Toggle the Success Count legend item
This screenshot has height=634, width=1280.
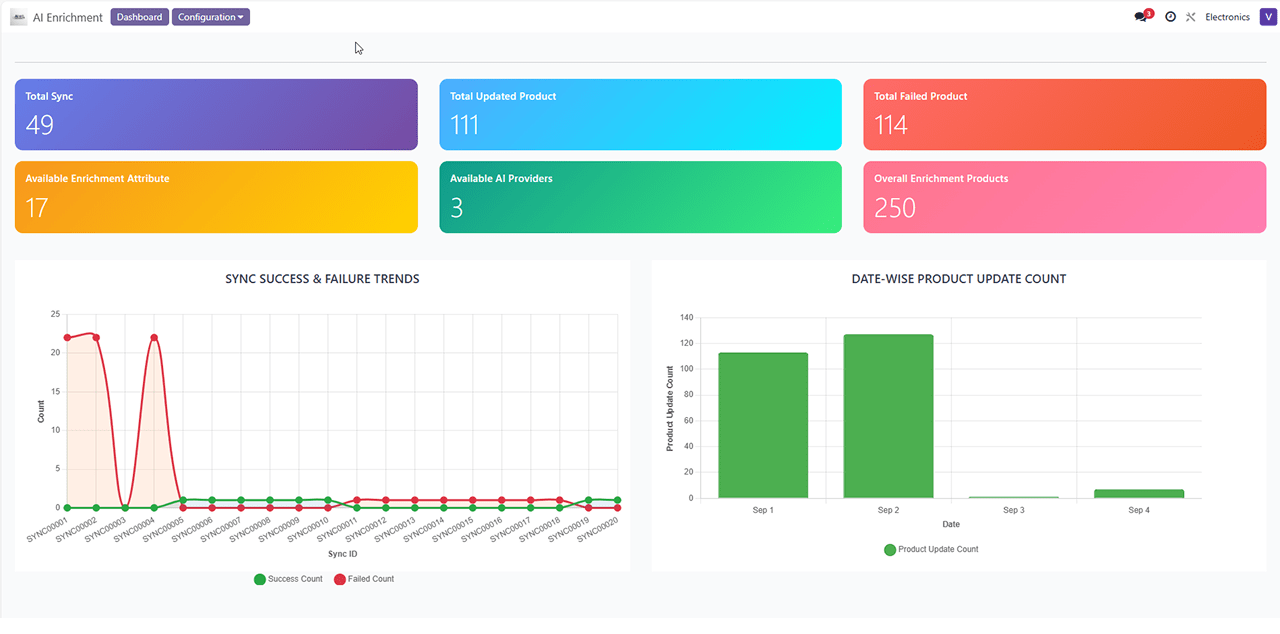(x=289, y=579)
